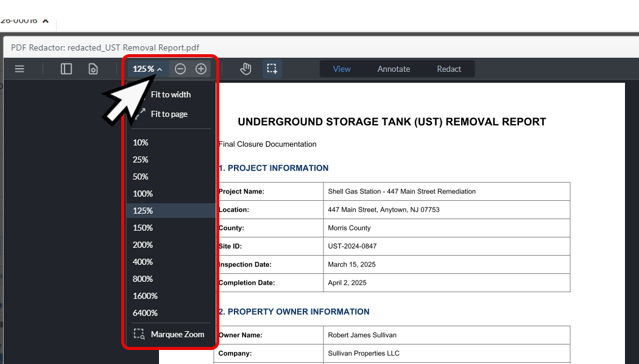Click the zoom in plus icon
639x364 pixels.
click(x=201, y=69)
